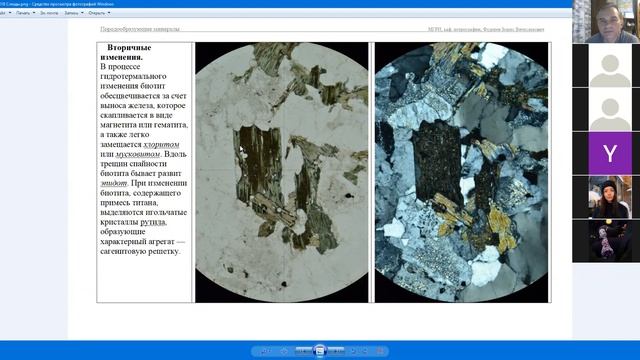This screenshot has height=360, width=640.
Task: Start the slideshow with the center button
Action: pyautogui.click(x=320, y=351)
